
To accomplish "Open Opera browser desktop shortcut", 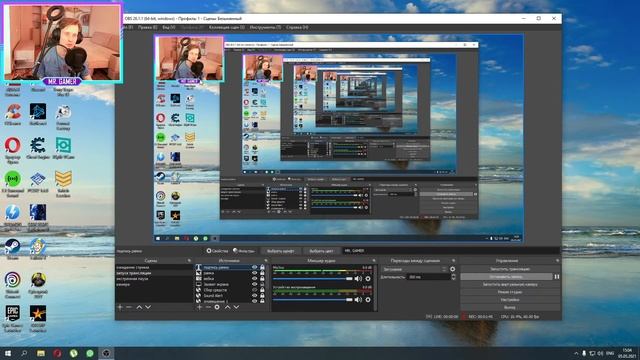I will coord(13,149).
